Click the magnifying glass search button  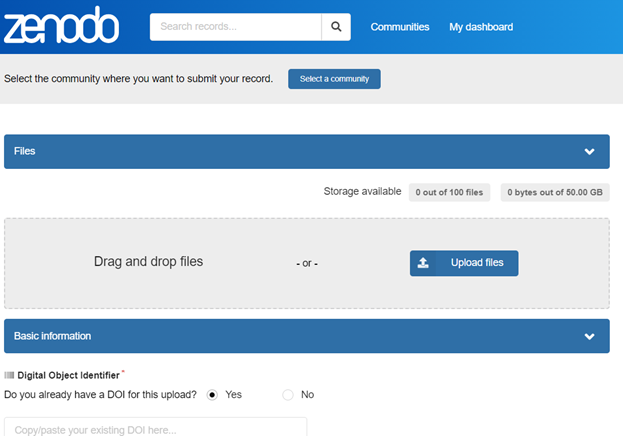[336, 27]
